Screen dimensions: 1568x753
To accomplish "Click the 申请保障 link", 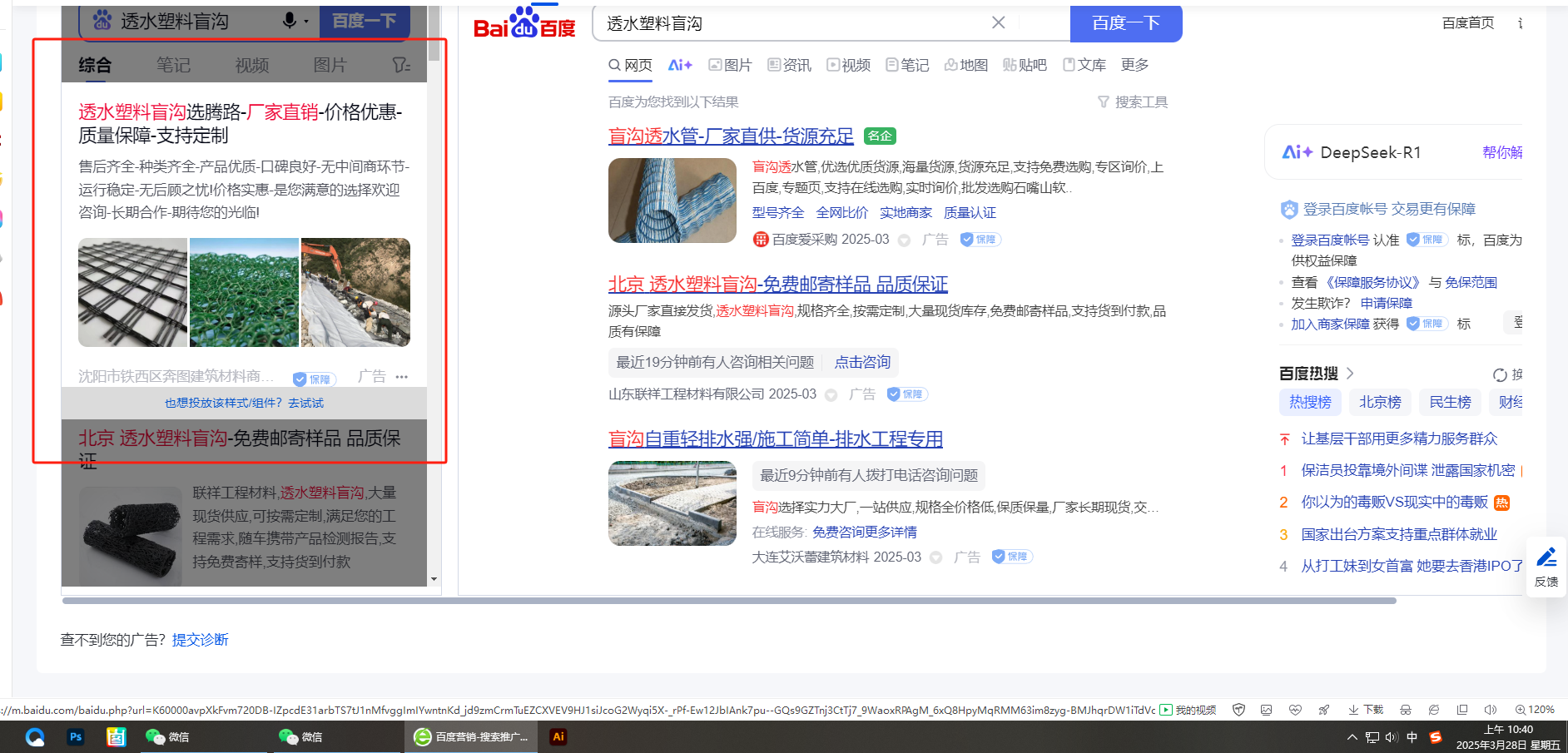I will click(x=1387, y=303).
